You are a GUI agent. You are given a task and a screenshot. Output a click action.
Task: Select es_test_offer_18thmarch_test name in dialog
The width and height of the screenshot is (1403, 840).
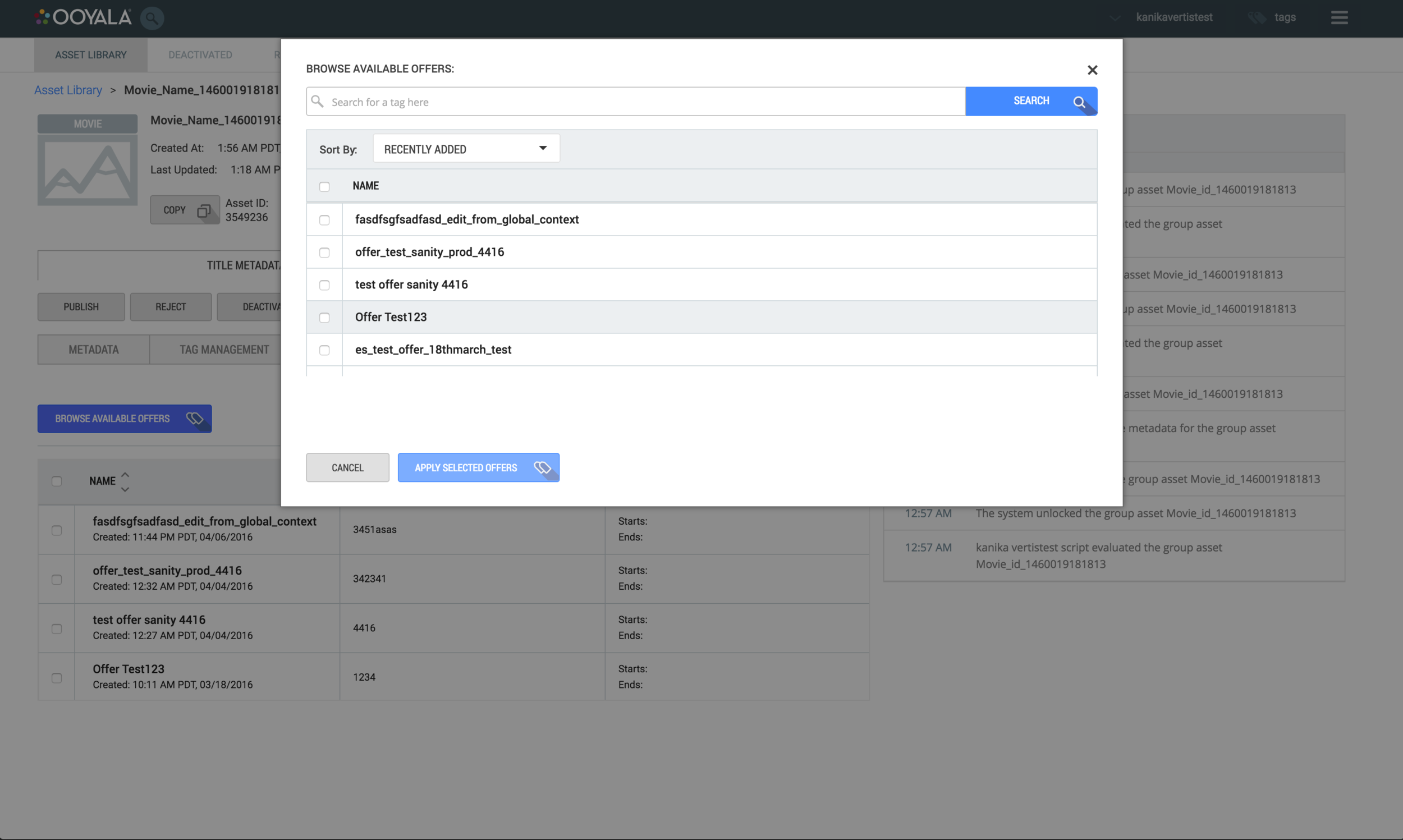(x=433, y=350)
